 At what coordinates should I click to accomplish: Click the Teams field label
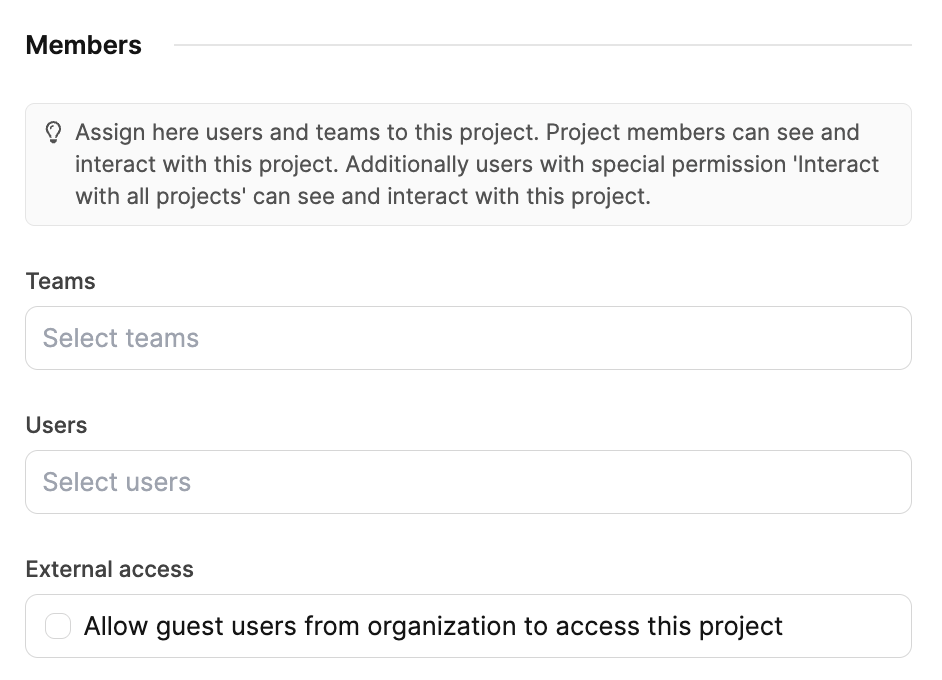(x=60, y=281)
